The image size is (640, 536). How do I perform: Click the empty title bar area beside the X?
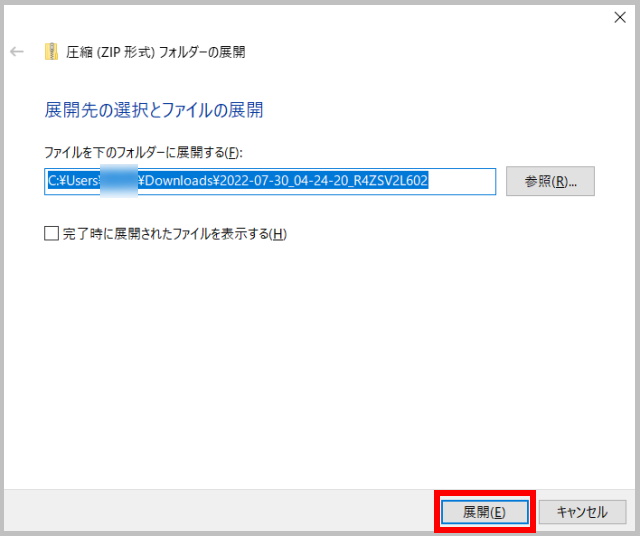[400, 18]
